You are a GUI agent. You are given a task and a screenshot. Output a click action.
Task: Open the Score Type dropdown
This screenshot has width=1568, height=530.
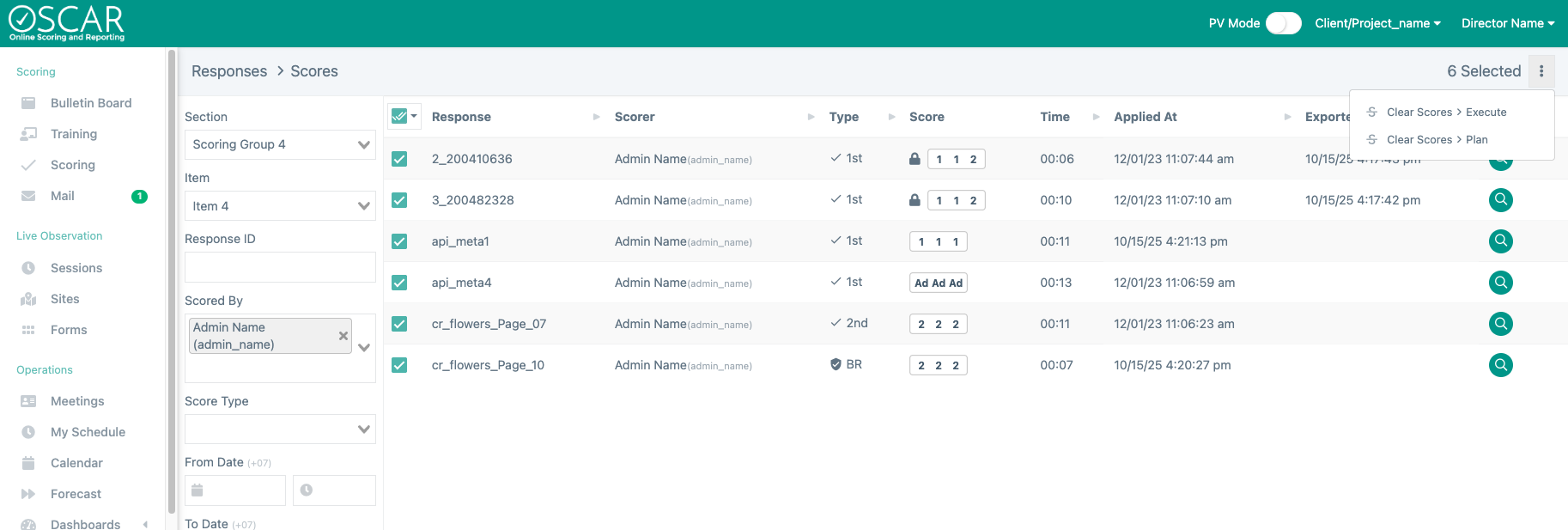click(280, 429)
